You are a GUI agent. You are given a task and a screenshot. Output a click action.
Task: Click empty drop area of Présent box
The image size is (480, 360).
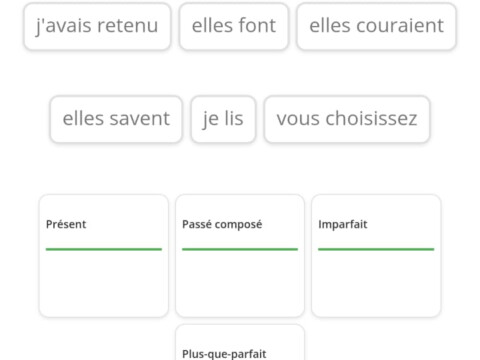(104, 282)
